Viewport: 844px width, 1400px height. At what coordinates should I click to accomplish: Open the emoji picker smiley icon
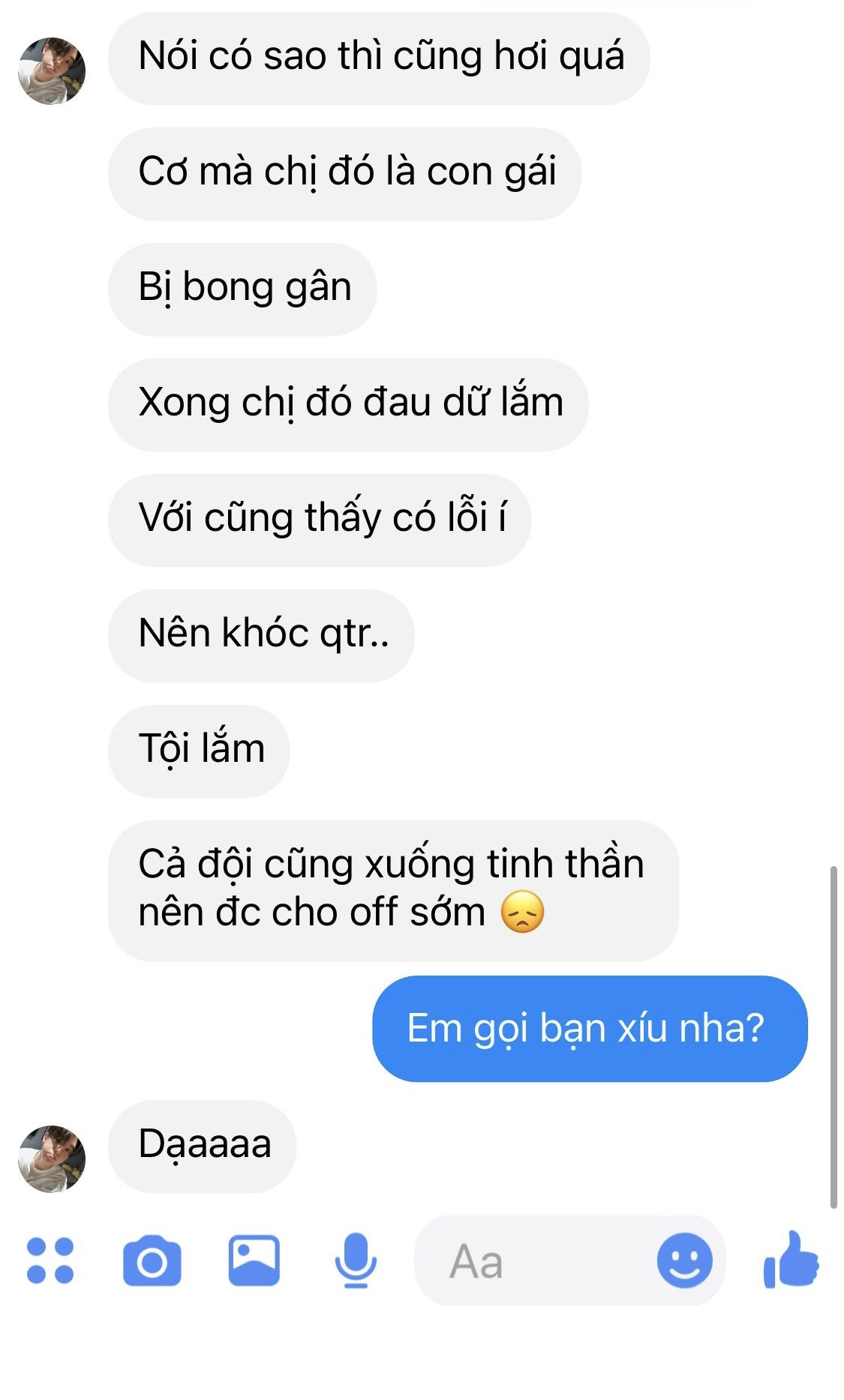[x=684, y=1261]
